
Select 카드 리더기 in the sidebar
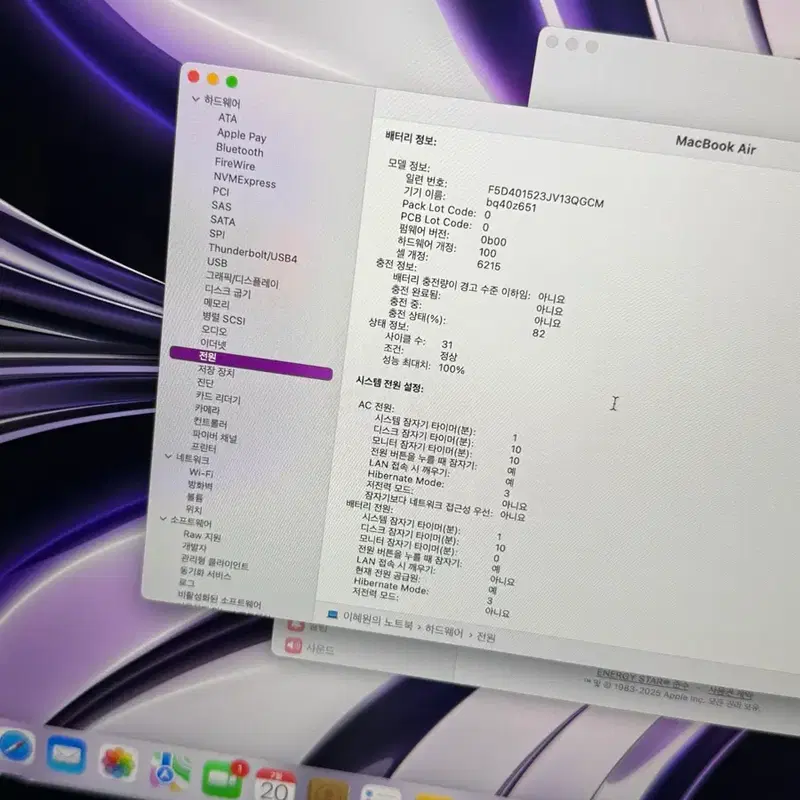(218, 397)
